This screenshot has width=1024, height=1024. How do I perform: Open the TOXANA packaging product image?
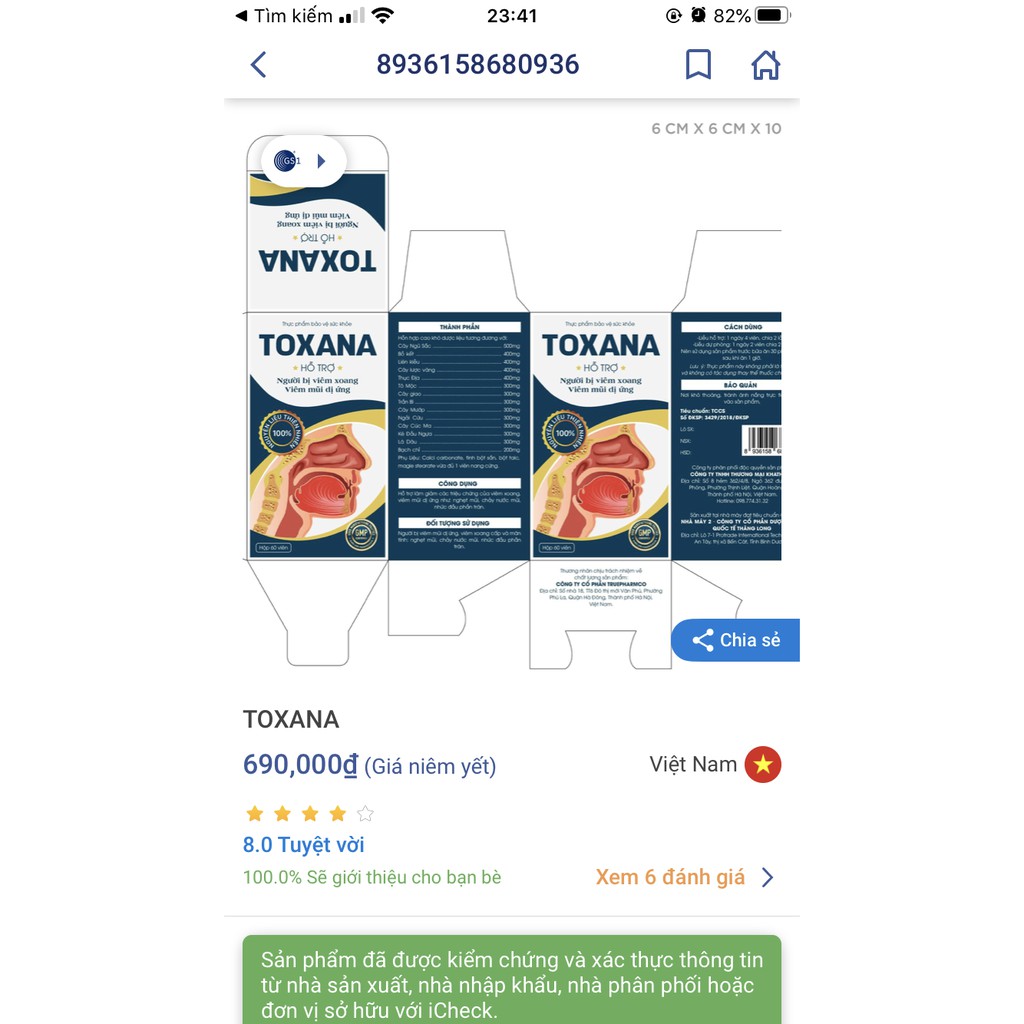[x=512, y=400]
